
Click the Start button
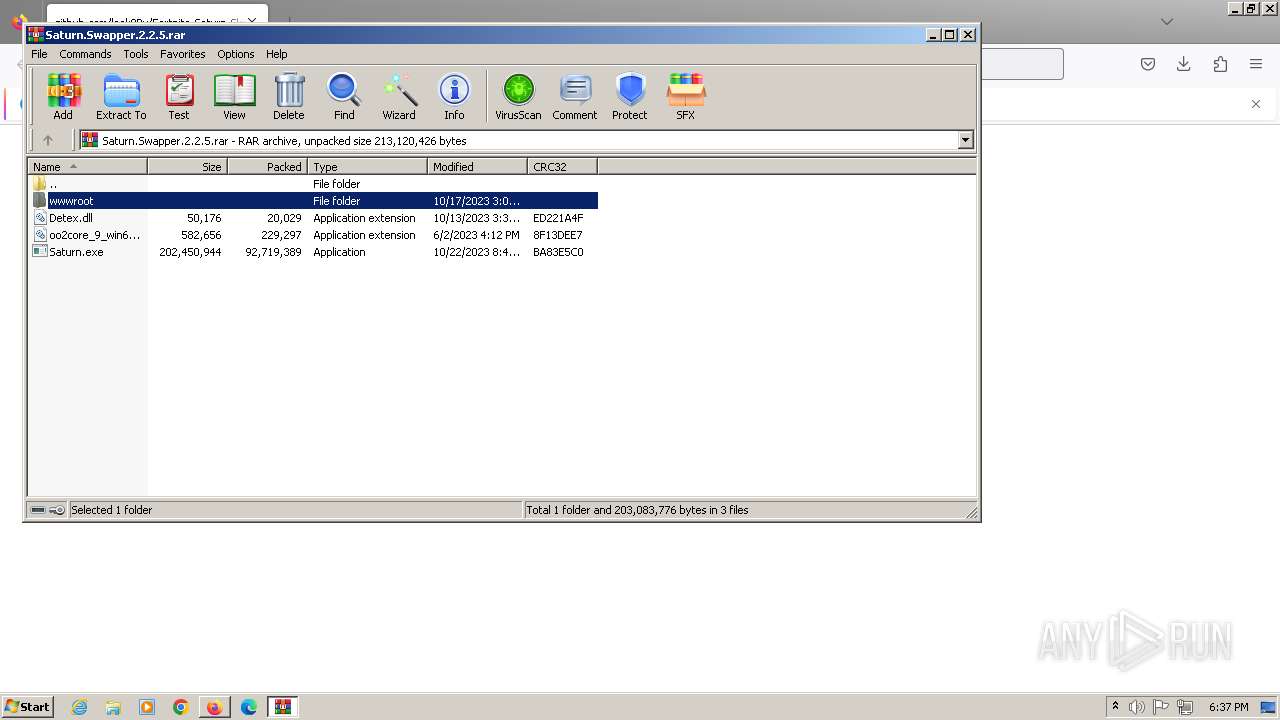pos(27,707)
